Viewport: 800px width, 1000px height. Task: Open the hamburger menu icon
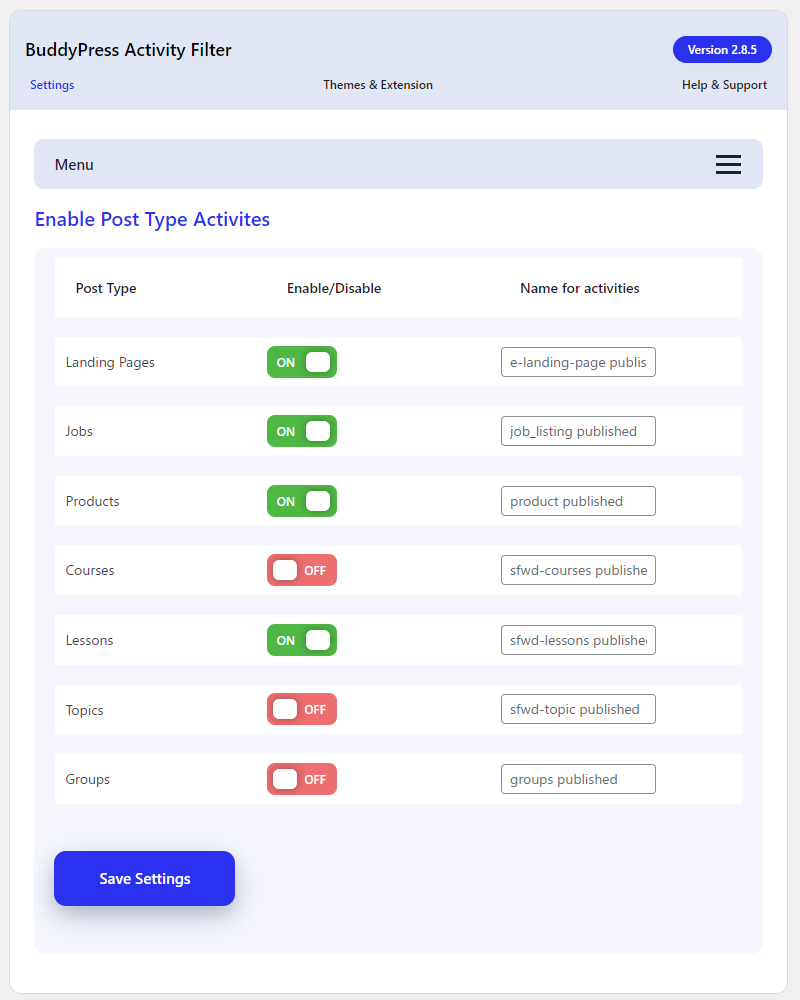[728, 165]
